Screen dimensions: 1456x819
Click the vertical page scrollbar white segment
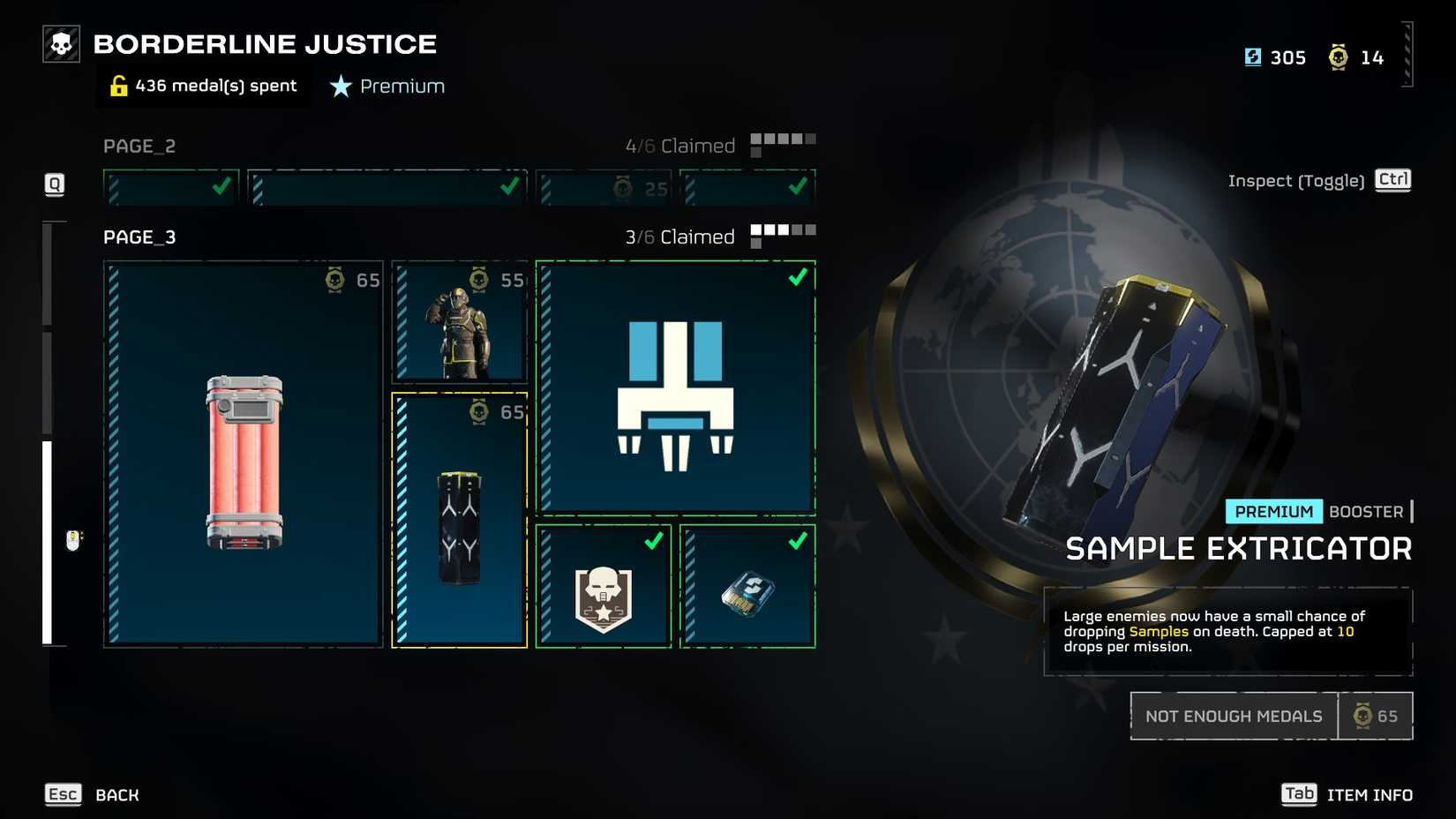pos(48,543)
